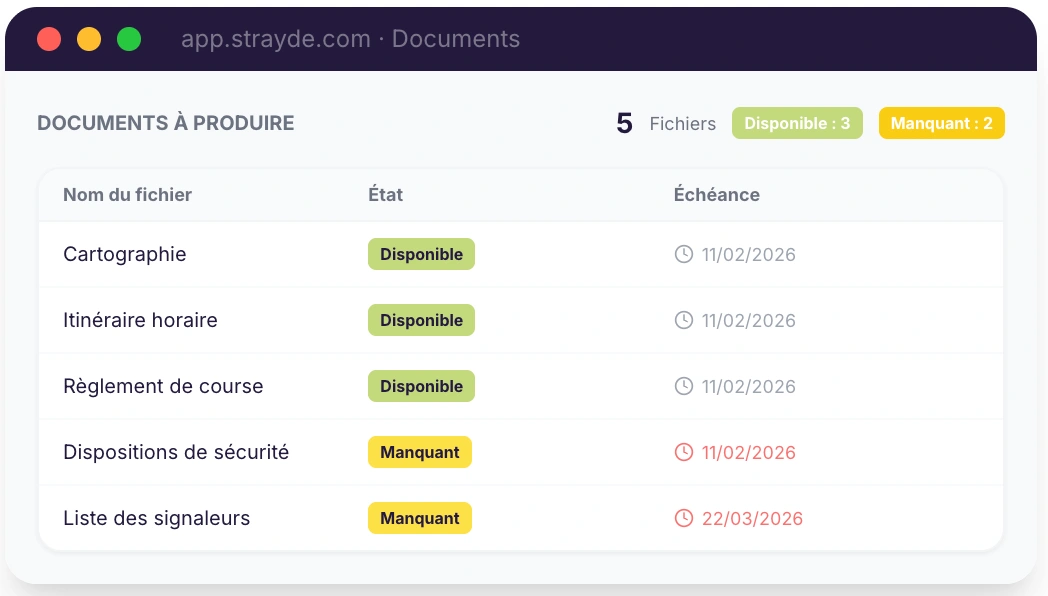Click the clock icon in the Cartographie row
The height and width of the screenshot is (596, 1048).
(684, 254)
